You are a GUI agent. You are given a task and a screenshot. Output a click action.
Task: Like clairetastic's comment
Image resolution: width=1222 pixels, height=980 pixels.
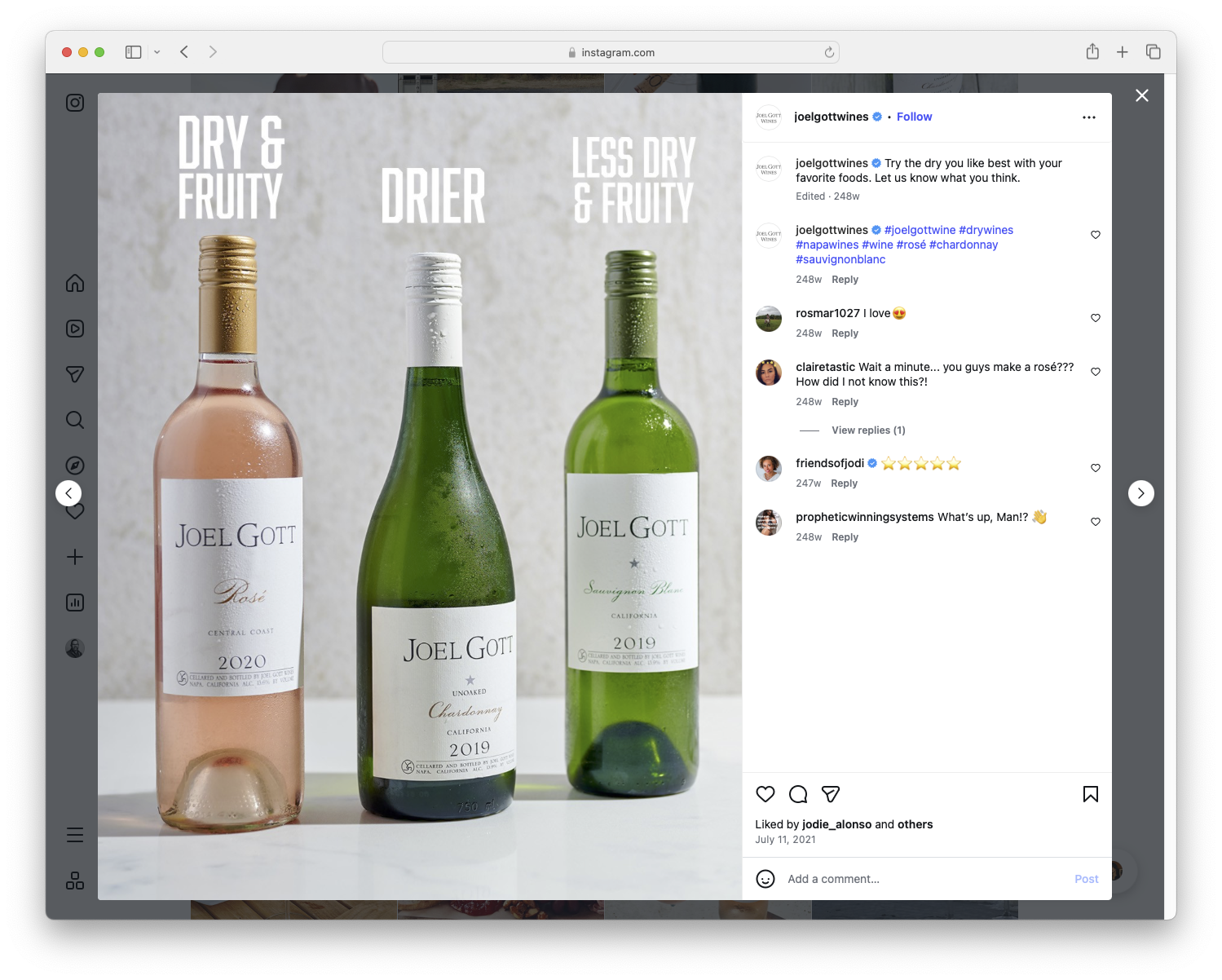1096,372
